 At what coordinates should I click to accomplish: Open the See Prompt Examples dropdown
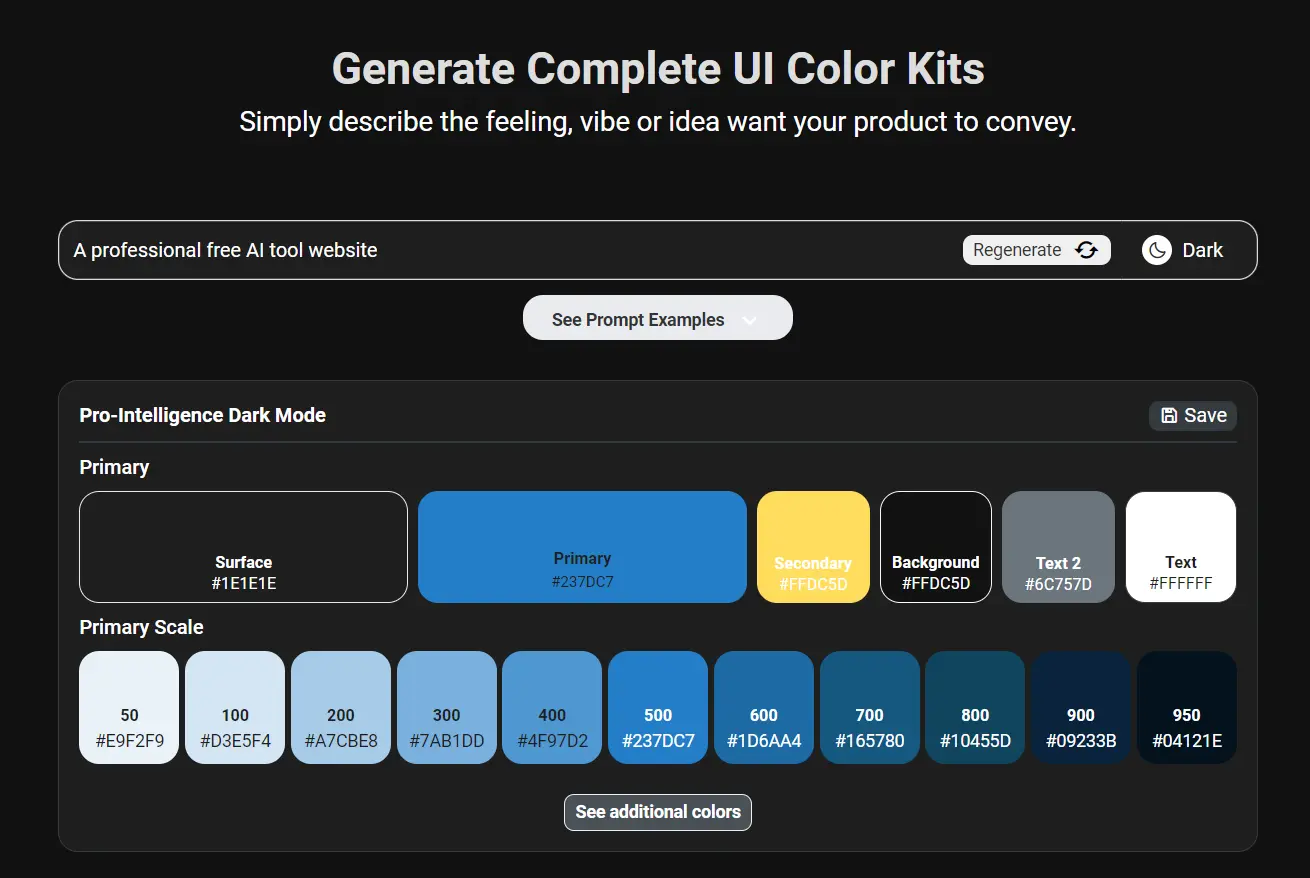click(x=658, y=318)
